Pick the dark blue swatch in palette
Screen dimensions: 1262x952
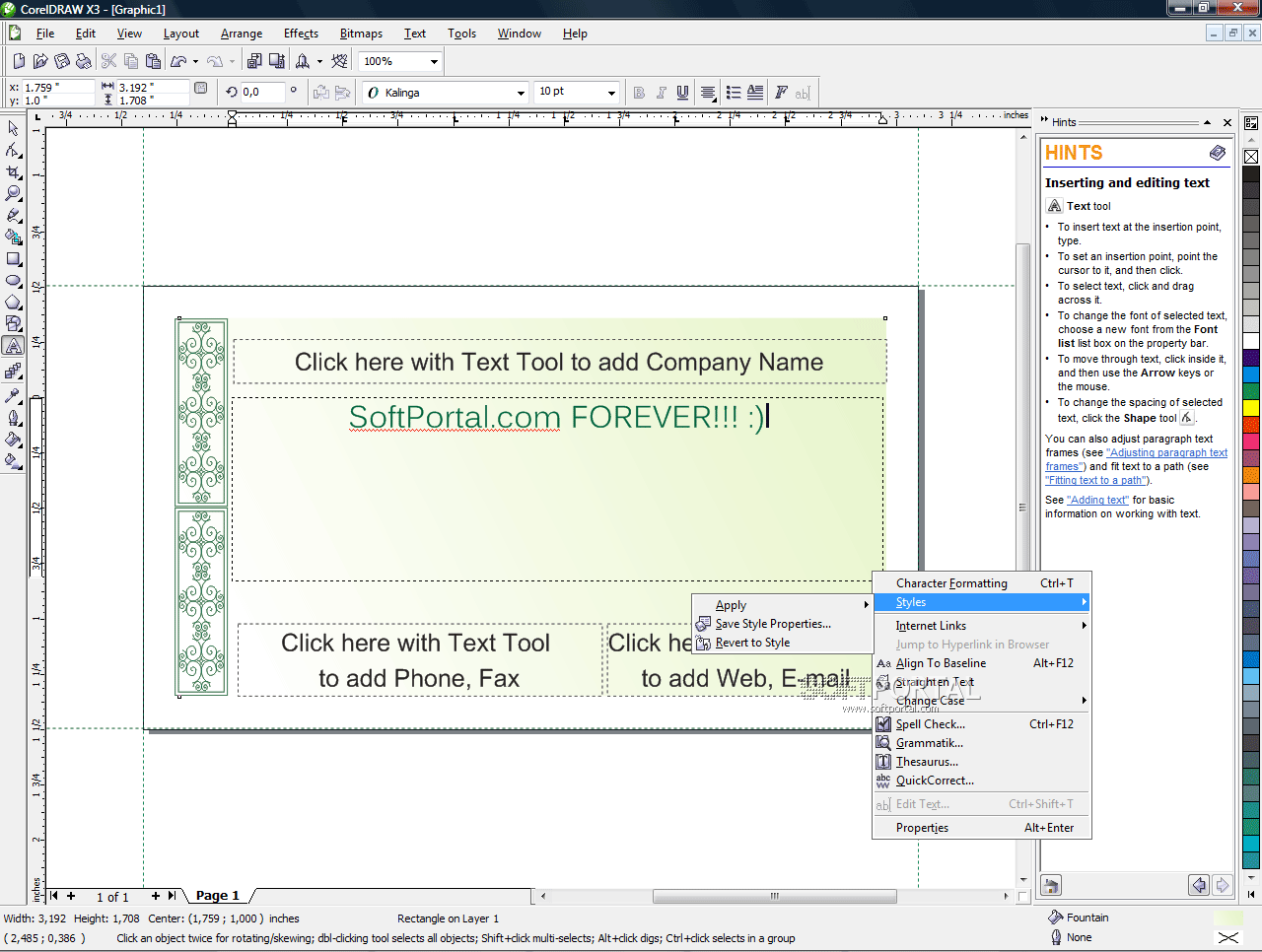point(1251,358)
